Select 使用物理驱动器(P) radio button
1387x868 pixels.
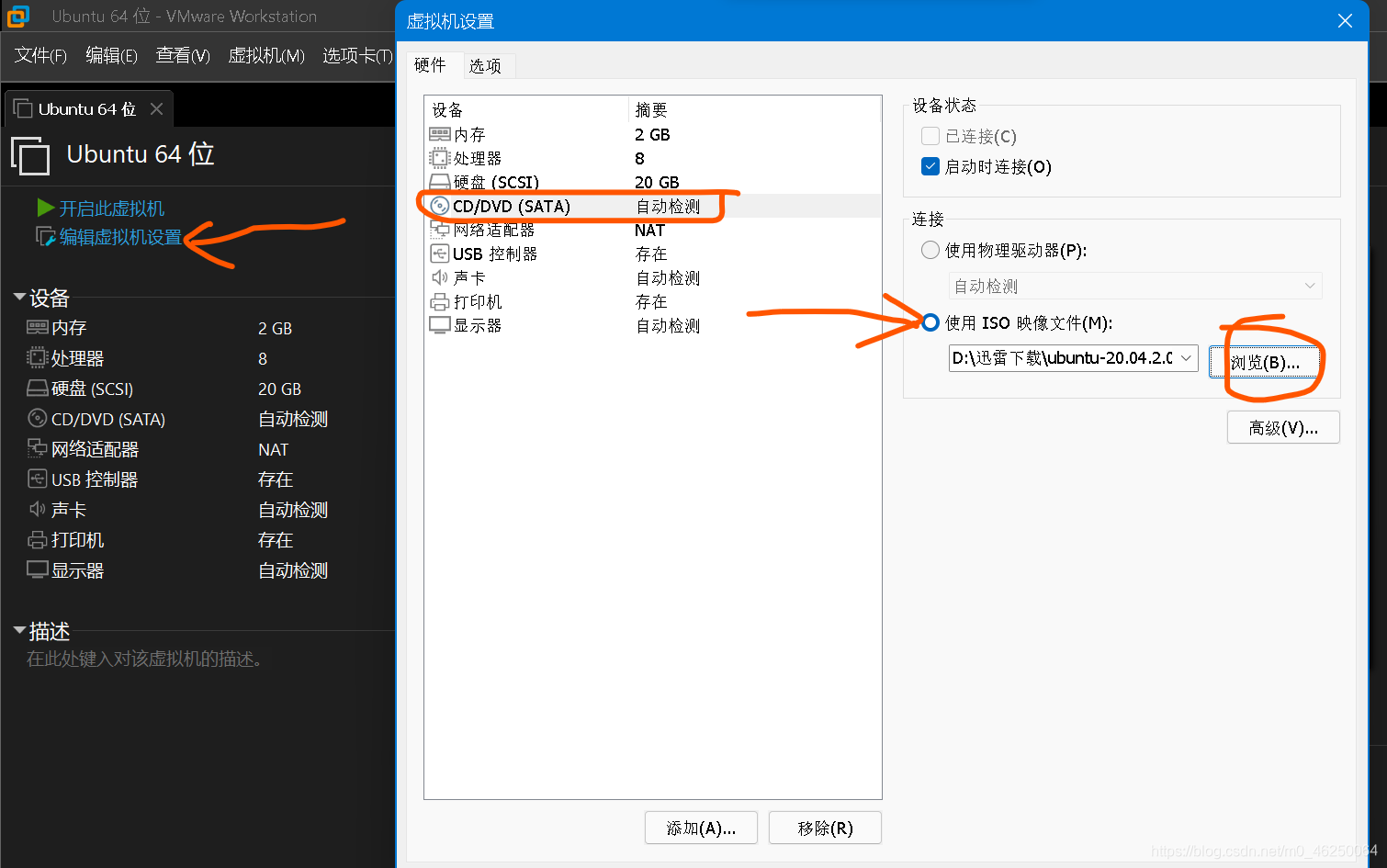pos(930,250)
